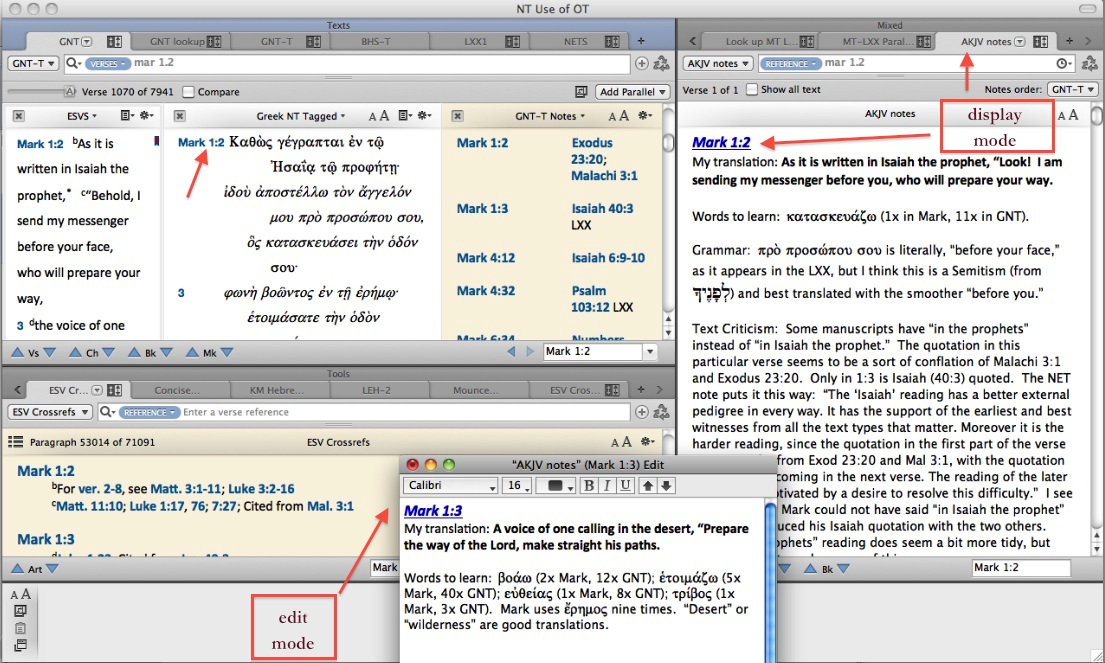
Task: Enable the Compare checkbox
Action: tap(189, 91)
